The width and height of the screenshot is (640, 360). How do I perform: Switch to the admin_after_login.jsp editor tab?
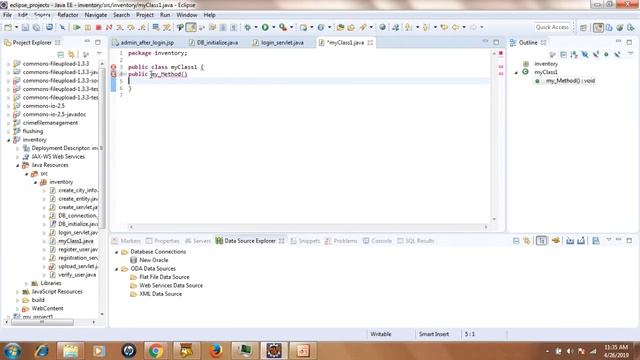[x=143, y=42]
